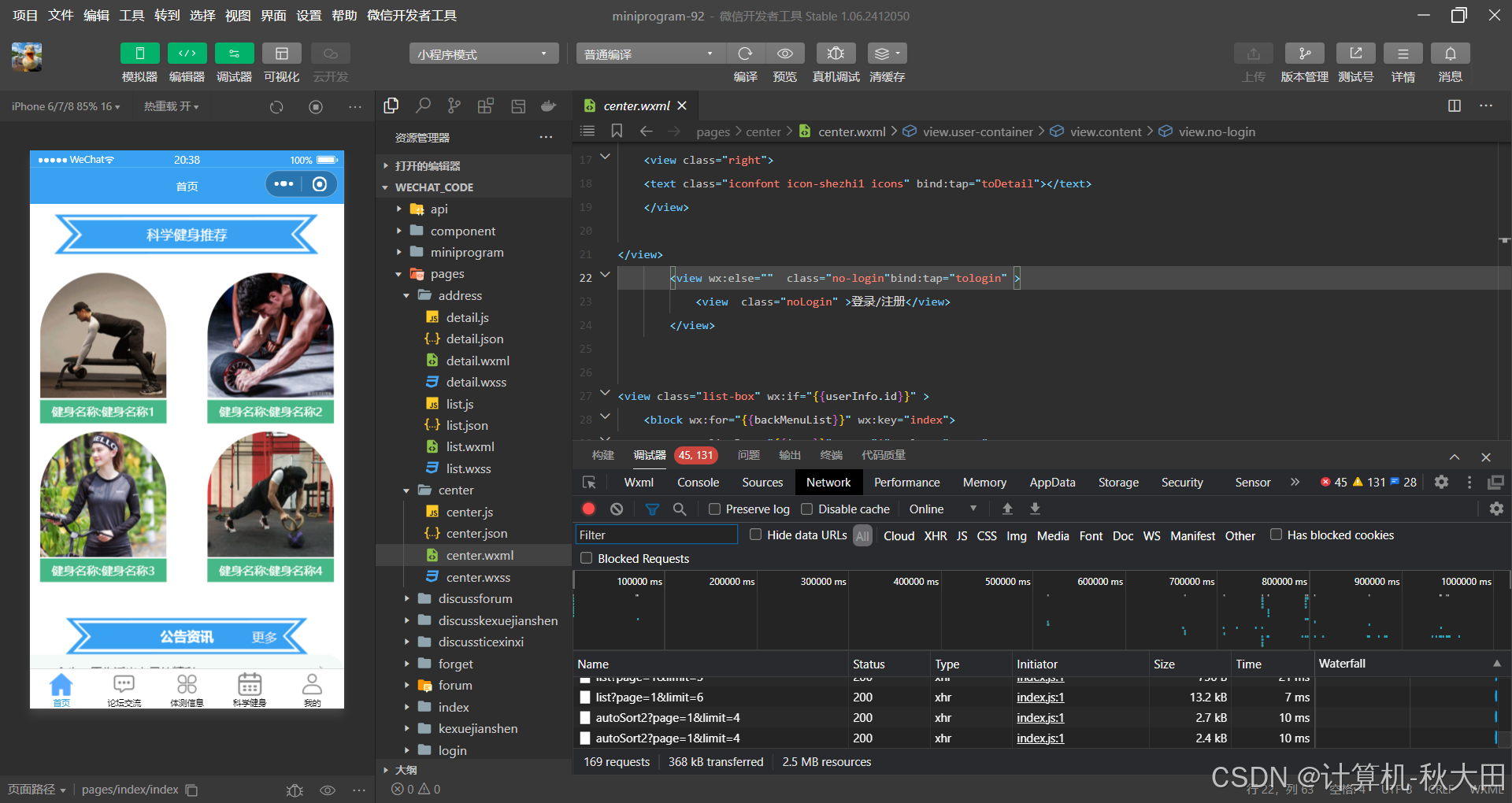Filter requests by Img
1512x803 pixels.
[1017, 535]
